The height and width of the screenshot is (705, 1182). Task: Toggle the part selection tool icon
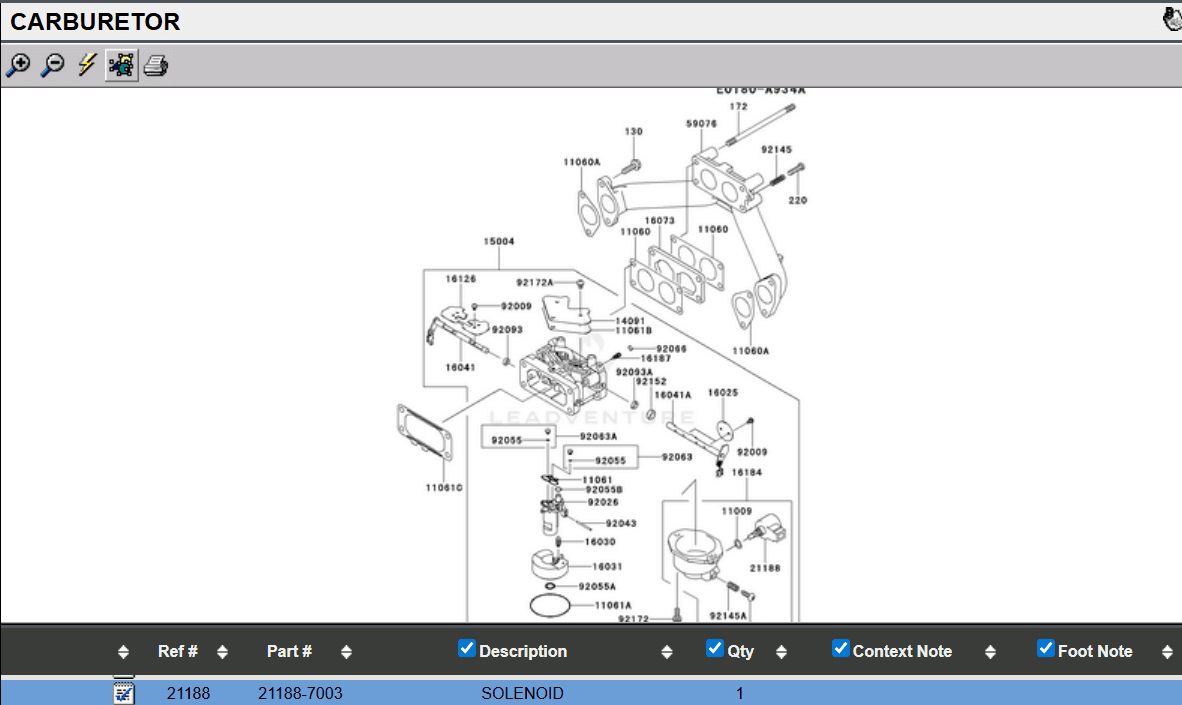(x=121, y=66)
